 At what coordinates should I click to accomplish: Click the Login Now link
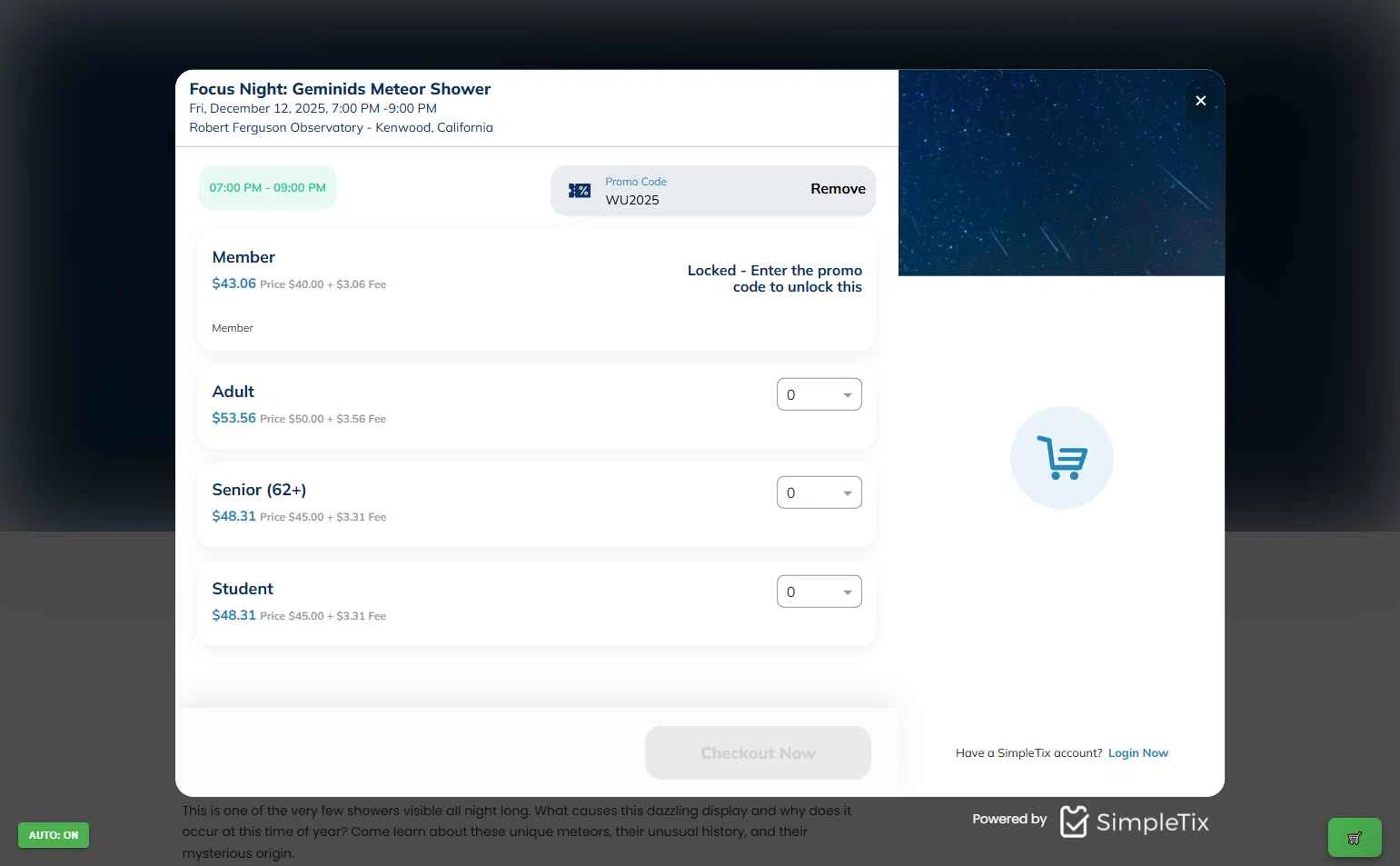click(1137, 753)
